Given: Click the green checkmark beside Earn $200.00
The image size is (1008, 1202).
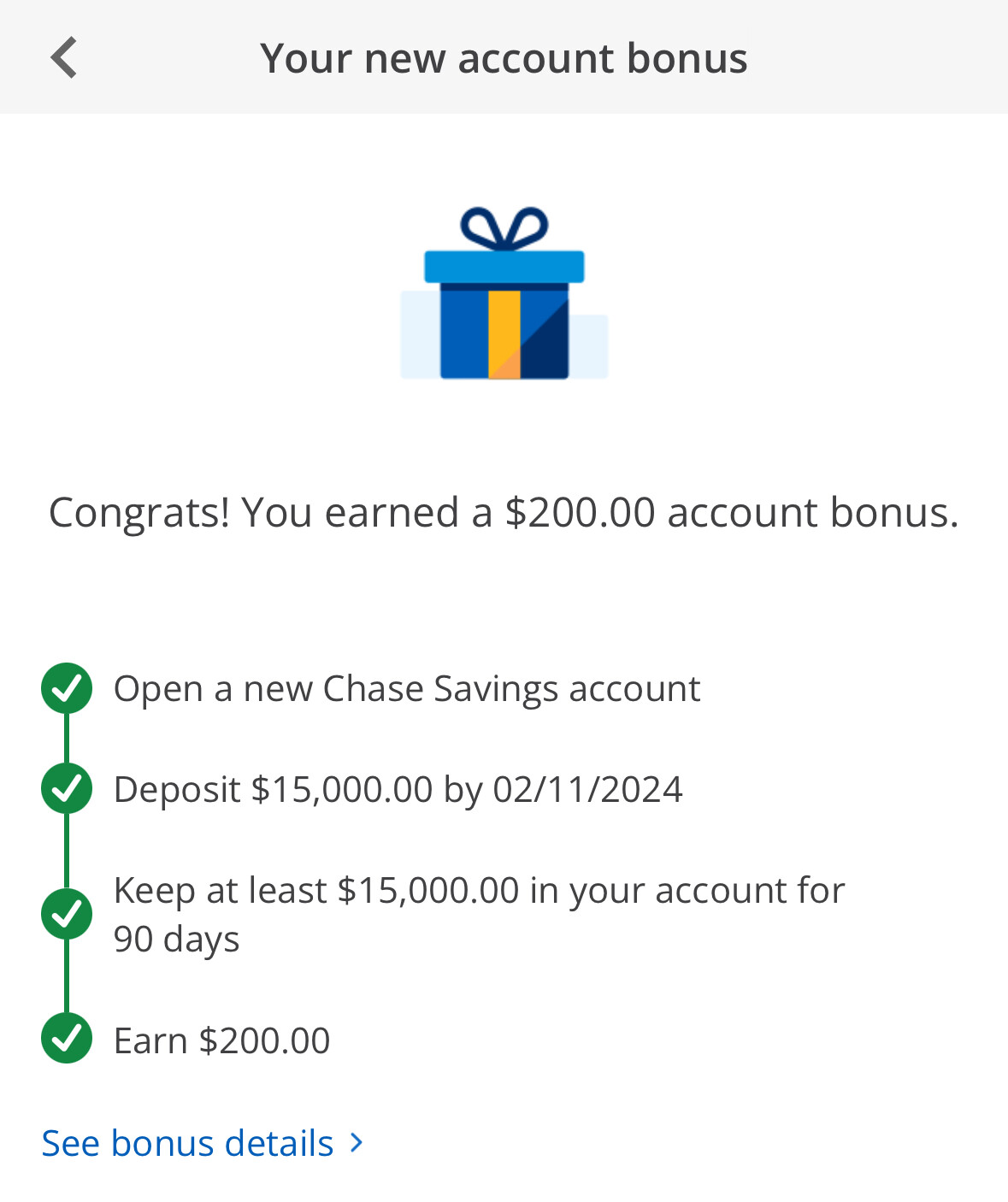Looking at the screenshot, I should pyautogui.click(x=67, y=1039).
